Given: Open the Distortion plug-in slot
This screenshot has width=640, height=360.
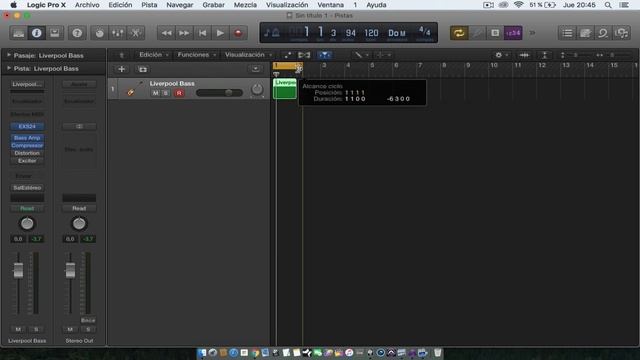Looking at the screenshot, I should (x=27, y=153).
